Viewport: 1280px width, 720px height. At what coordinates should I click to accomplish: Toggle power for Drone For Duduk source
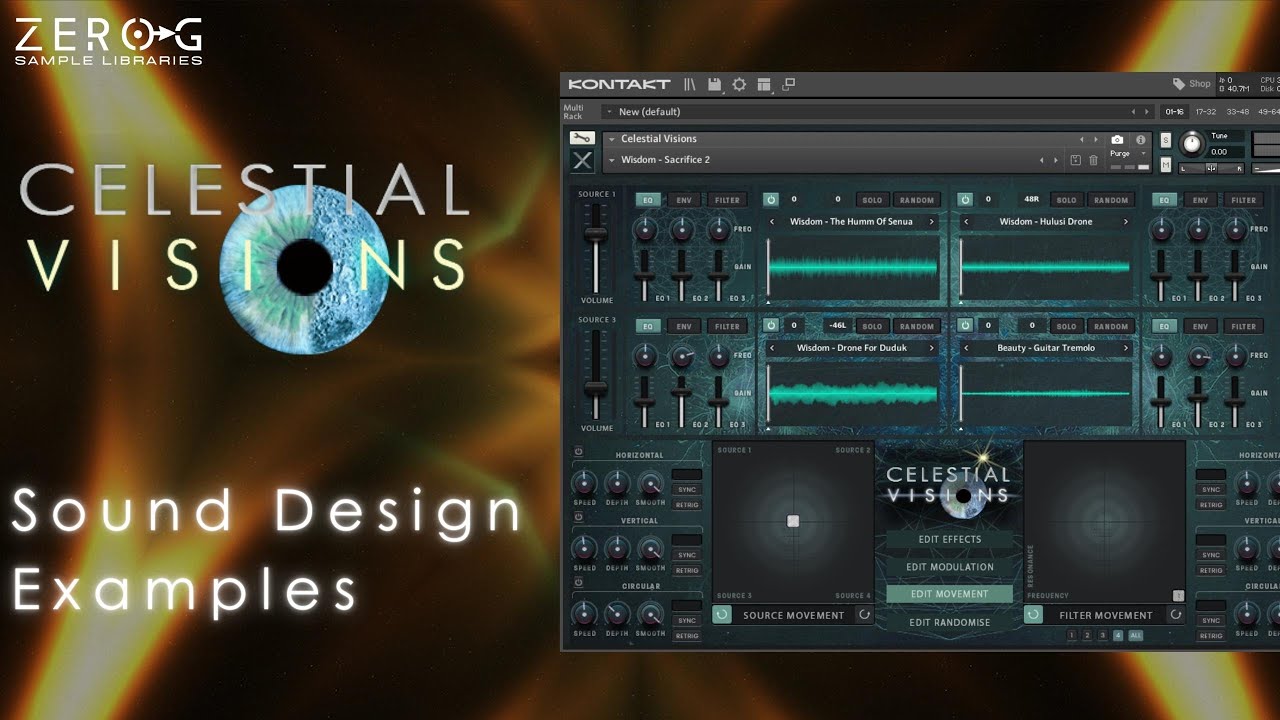click(x=771, y=326)
